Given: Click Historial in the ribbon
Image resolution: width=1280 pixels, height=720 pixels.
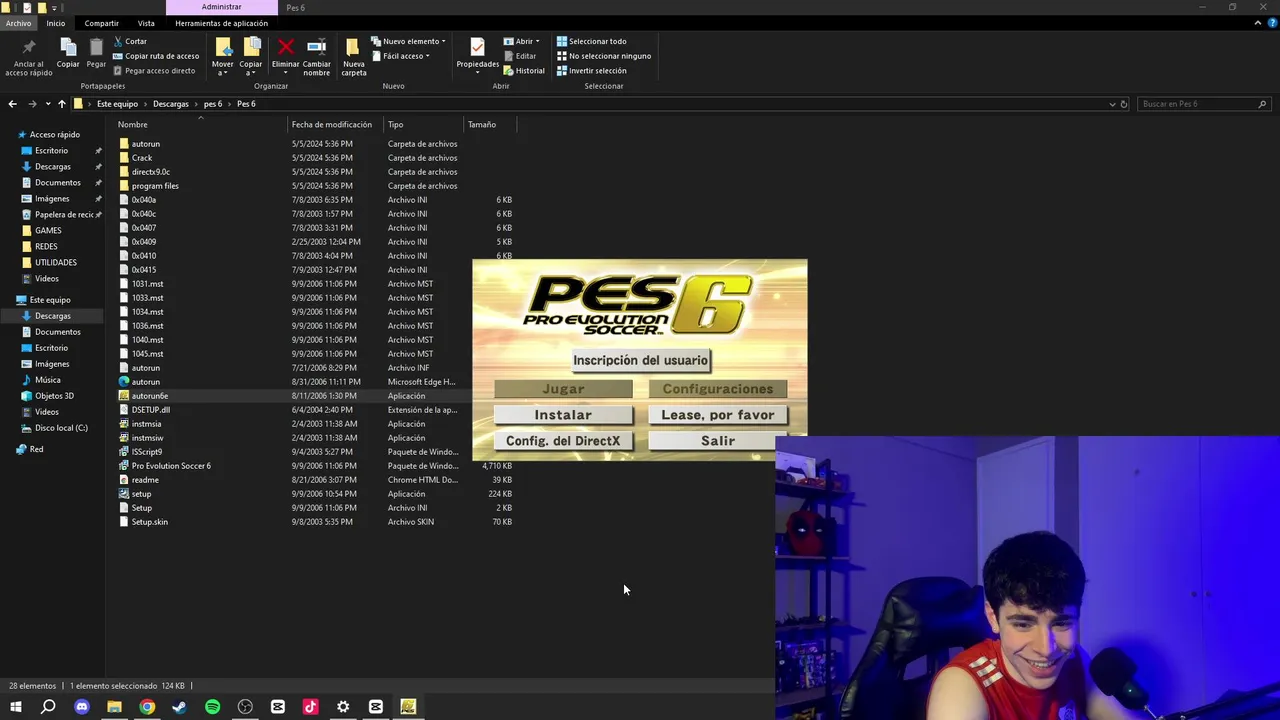Looking at the screenshot, I should 524,71.
